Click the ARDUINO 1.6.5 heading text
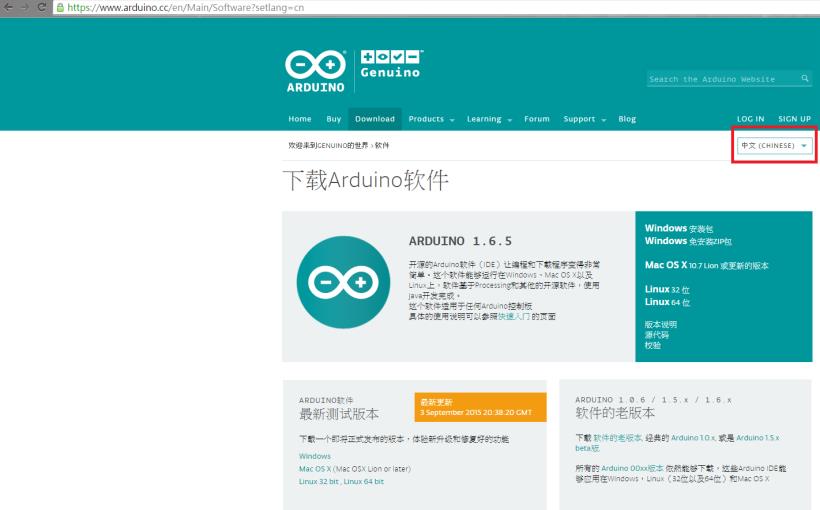820x510 pixels. [460, 241]
